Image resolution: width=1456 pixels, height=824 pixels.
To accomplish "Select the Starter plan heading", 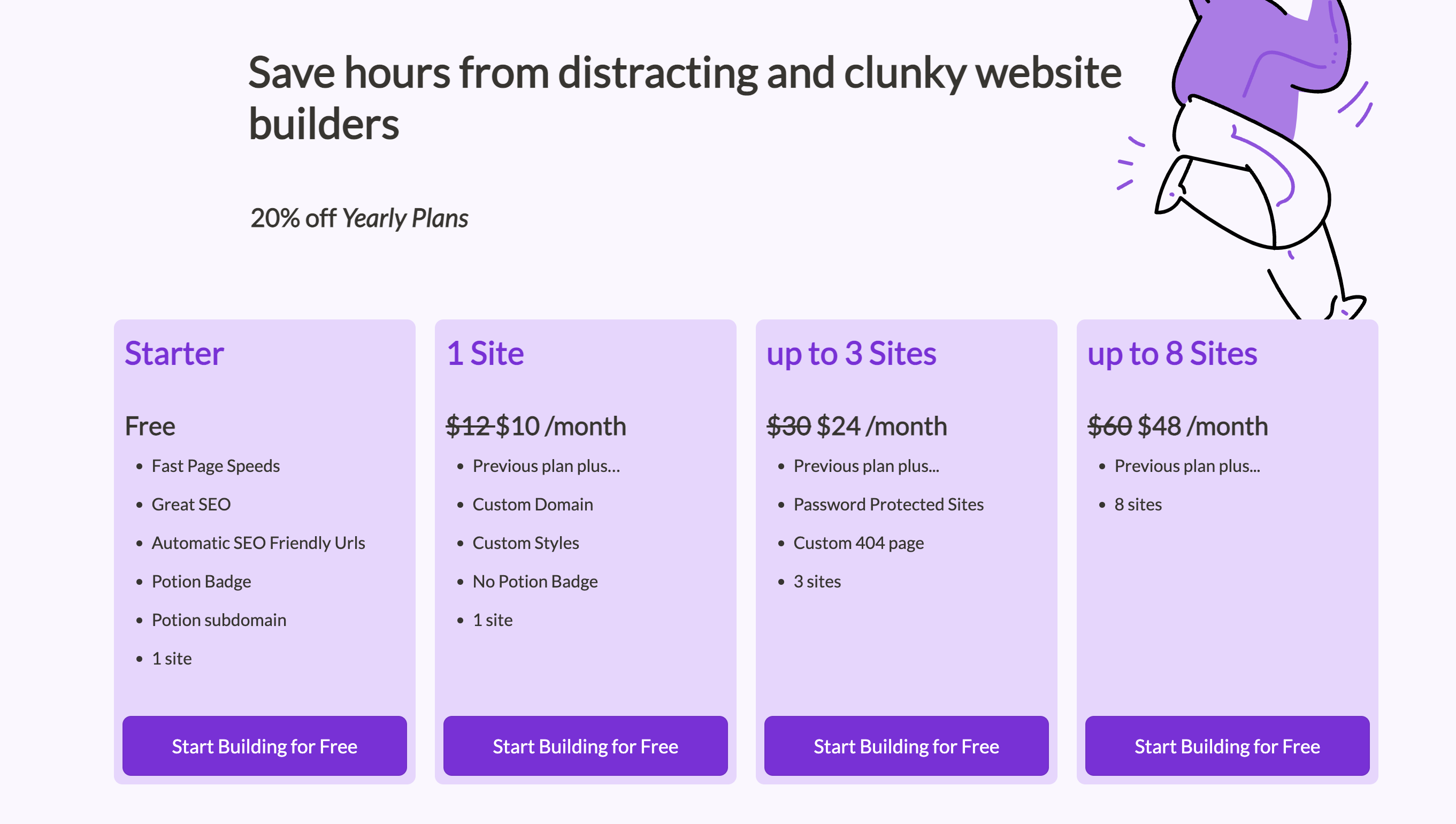I will (174, 353).
